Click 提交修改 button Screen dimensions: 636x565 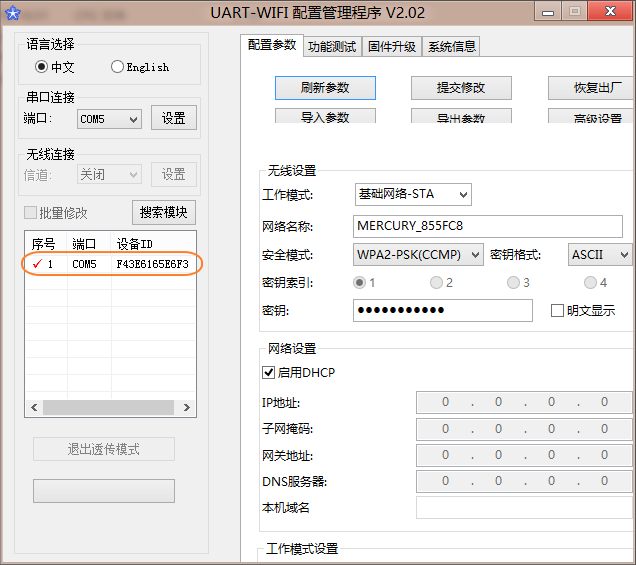point(461,88)
